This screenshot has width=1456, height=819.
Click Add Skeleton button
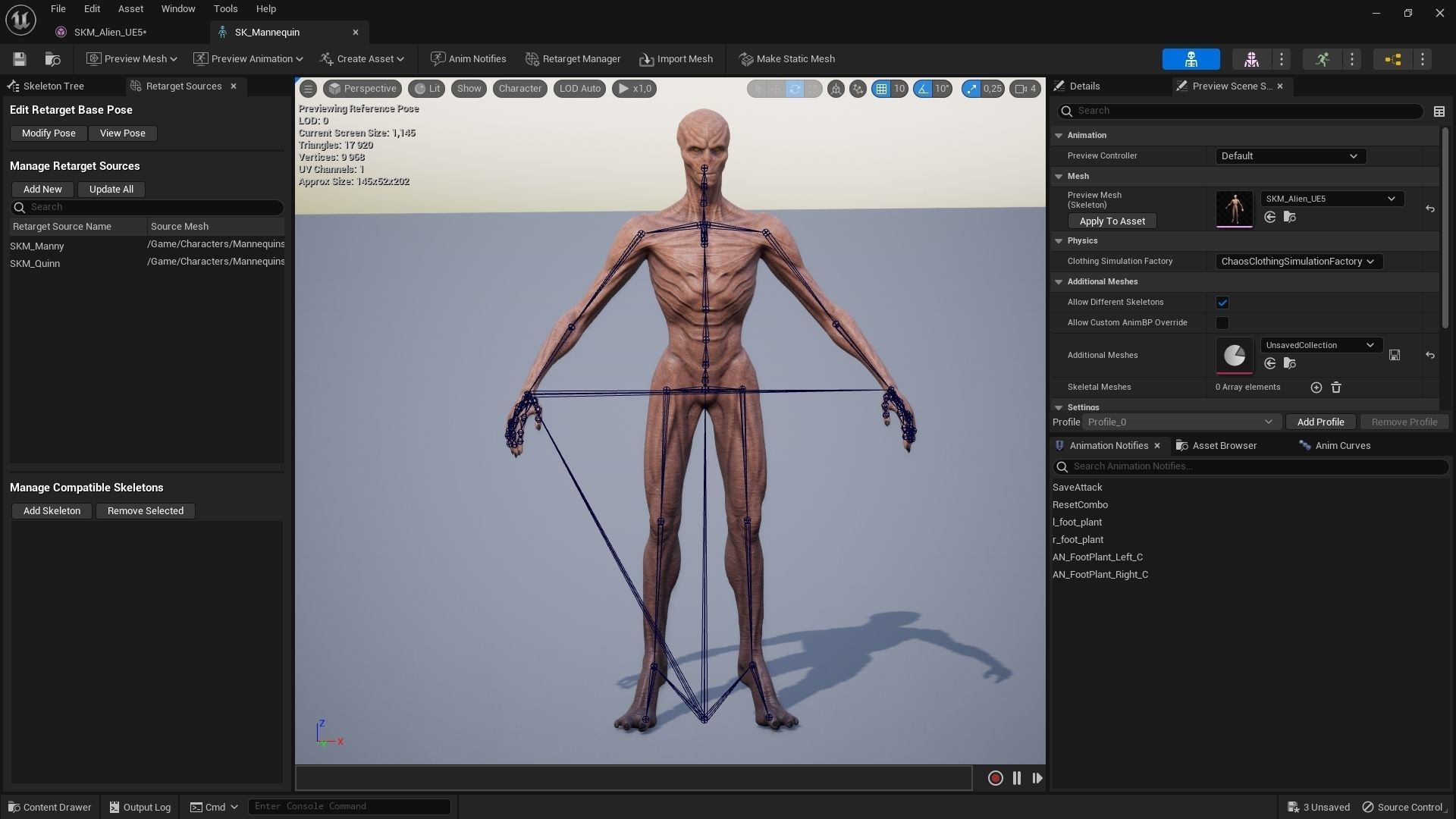click(x=52, y=511)
